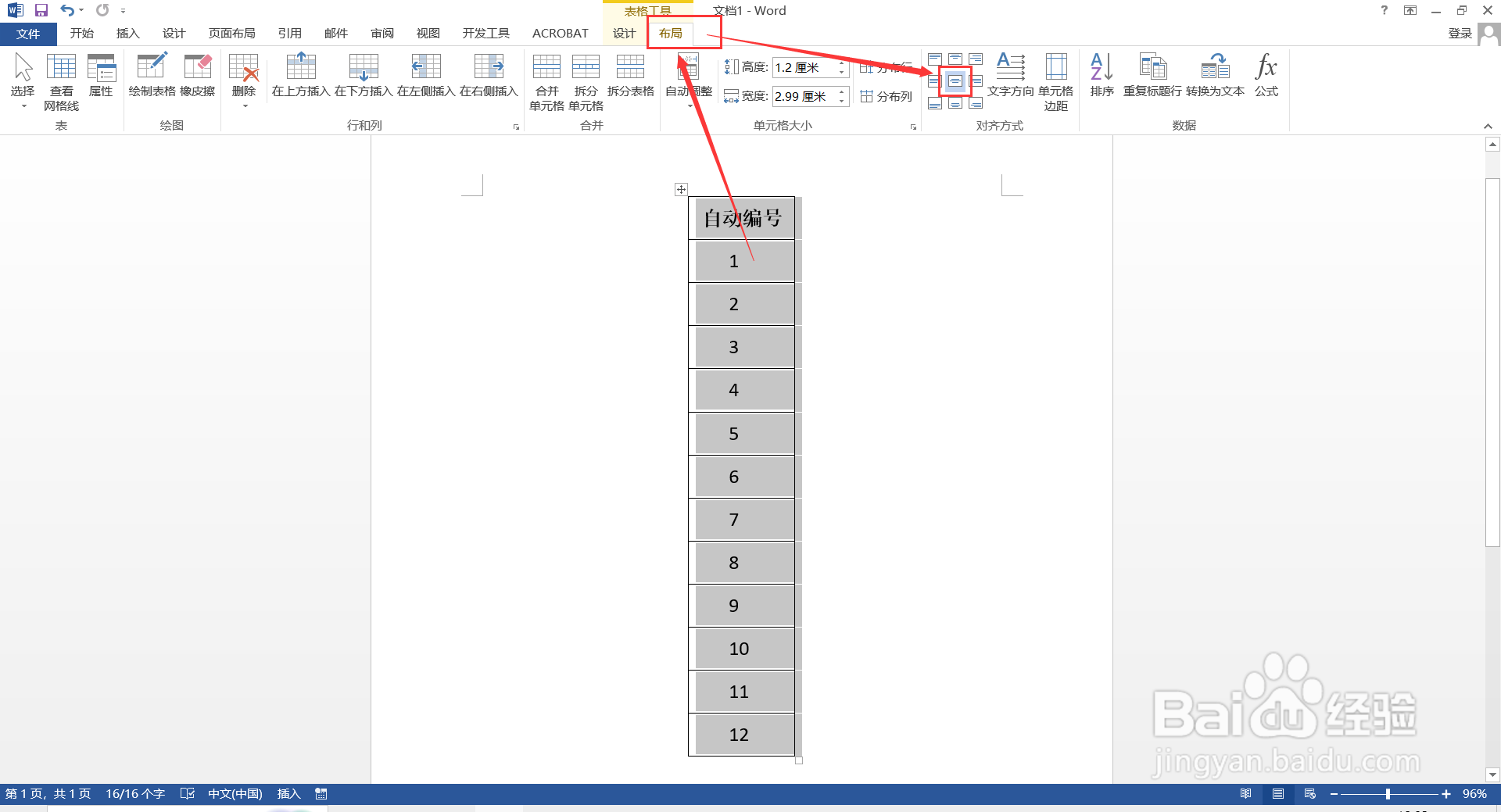
Task: Decrease column width with the down spinner arrow
Action: point(841,101)
